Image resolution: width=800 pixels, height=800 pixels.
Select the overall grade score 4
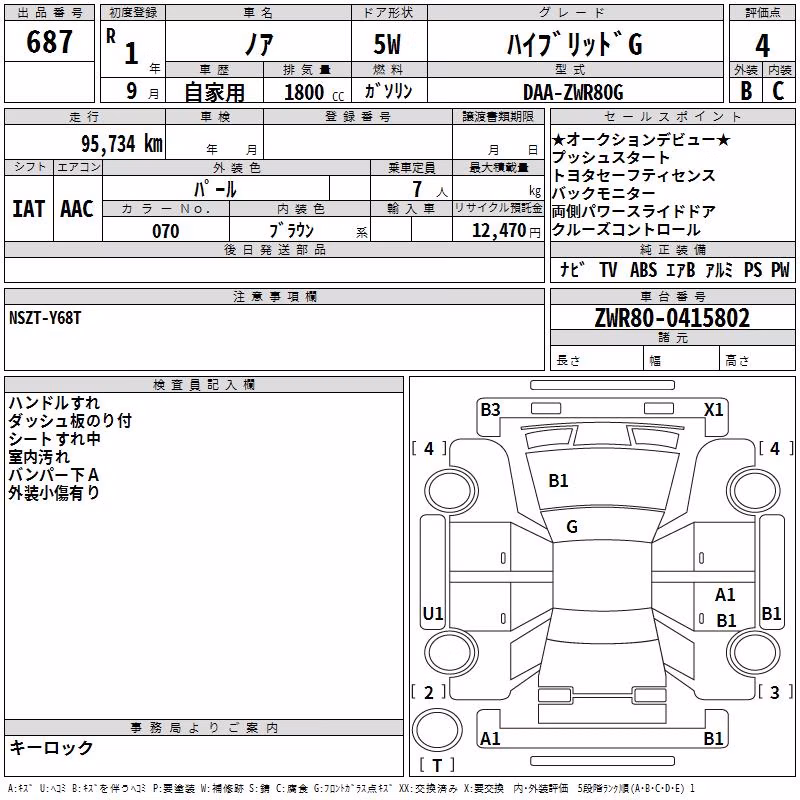tap(762, 45)
